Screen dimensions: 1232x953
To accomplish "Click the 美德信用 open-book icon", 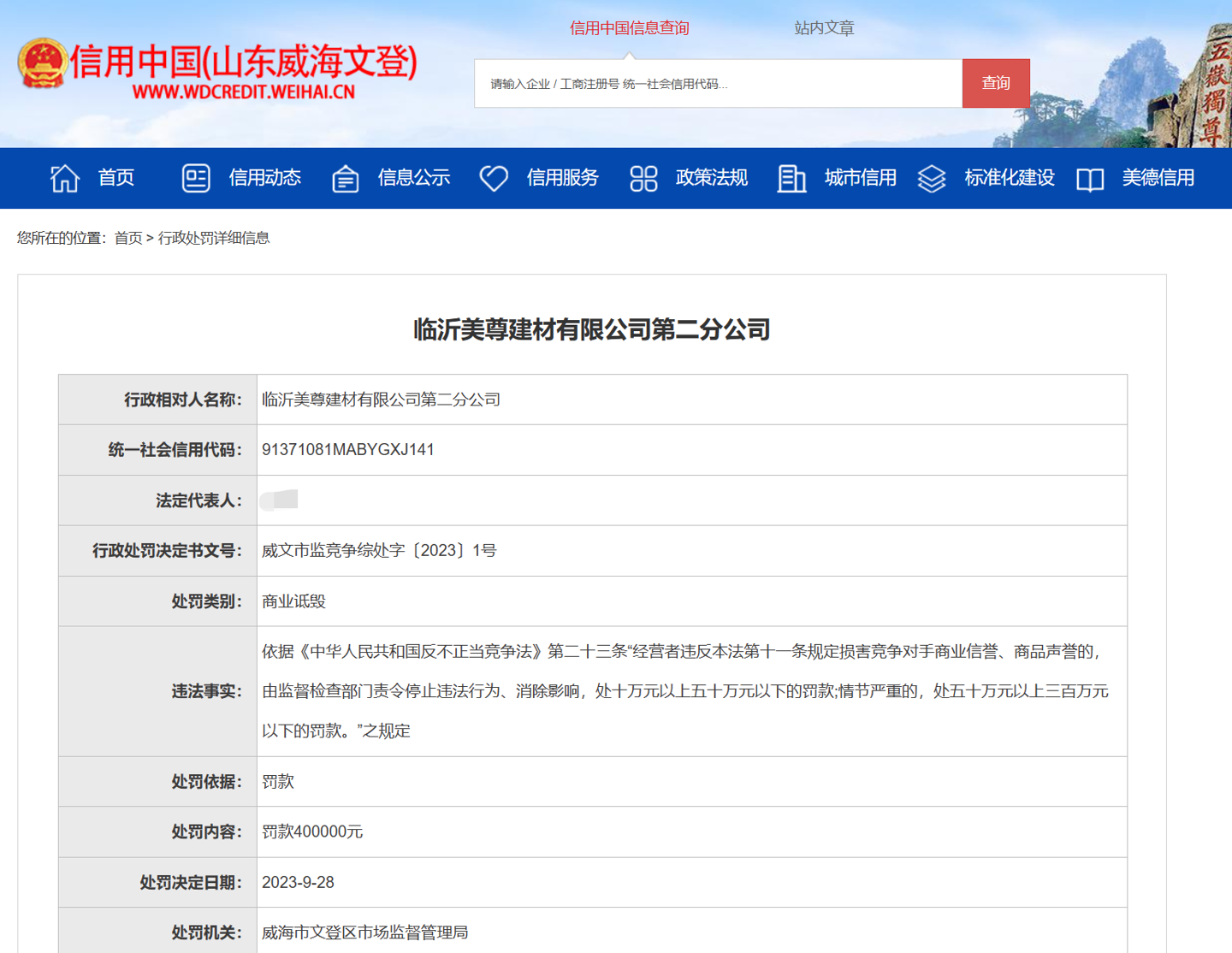I will (1090, 178).
